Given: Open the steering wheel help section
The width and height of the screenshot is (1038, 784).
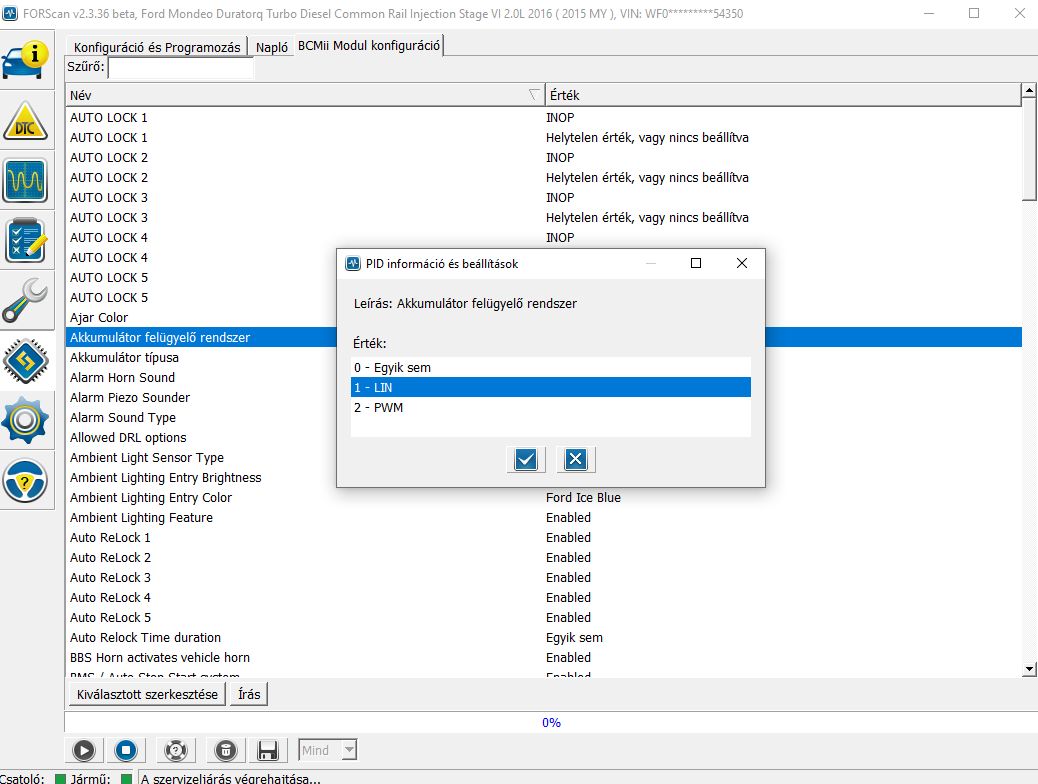Looking at the screenshot, I should pos(26,480).
